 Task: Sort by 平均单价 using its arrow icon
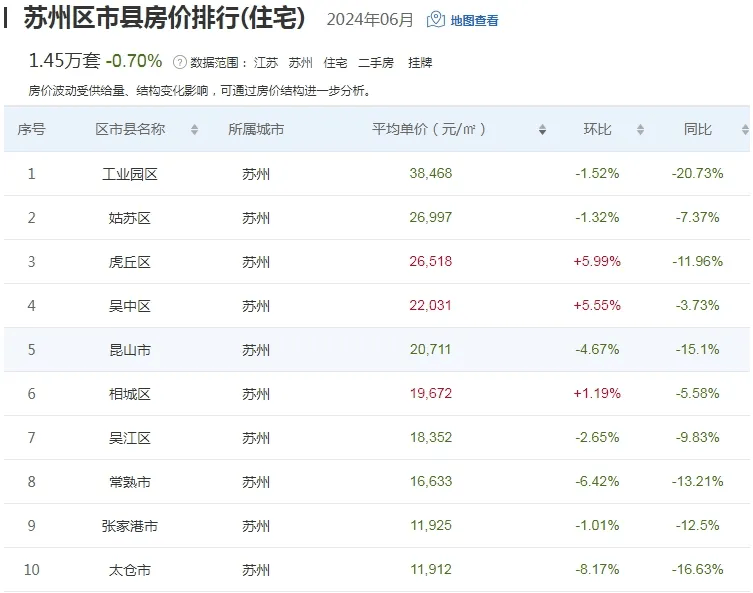(x=542, y=130)
